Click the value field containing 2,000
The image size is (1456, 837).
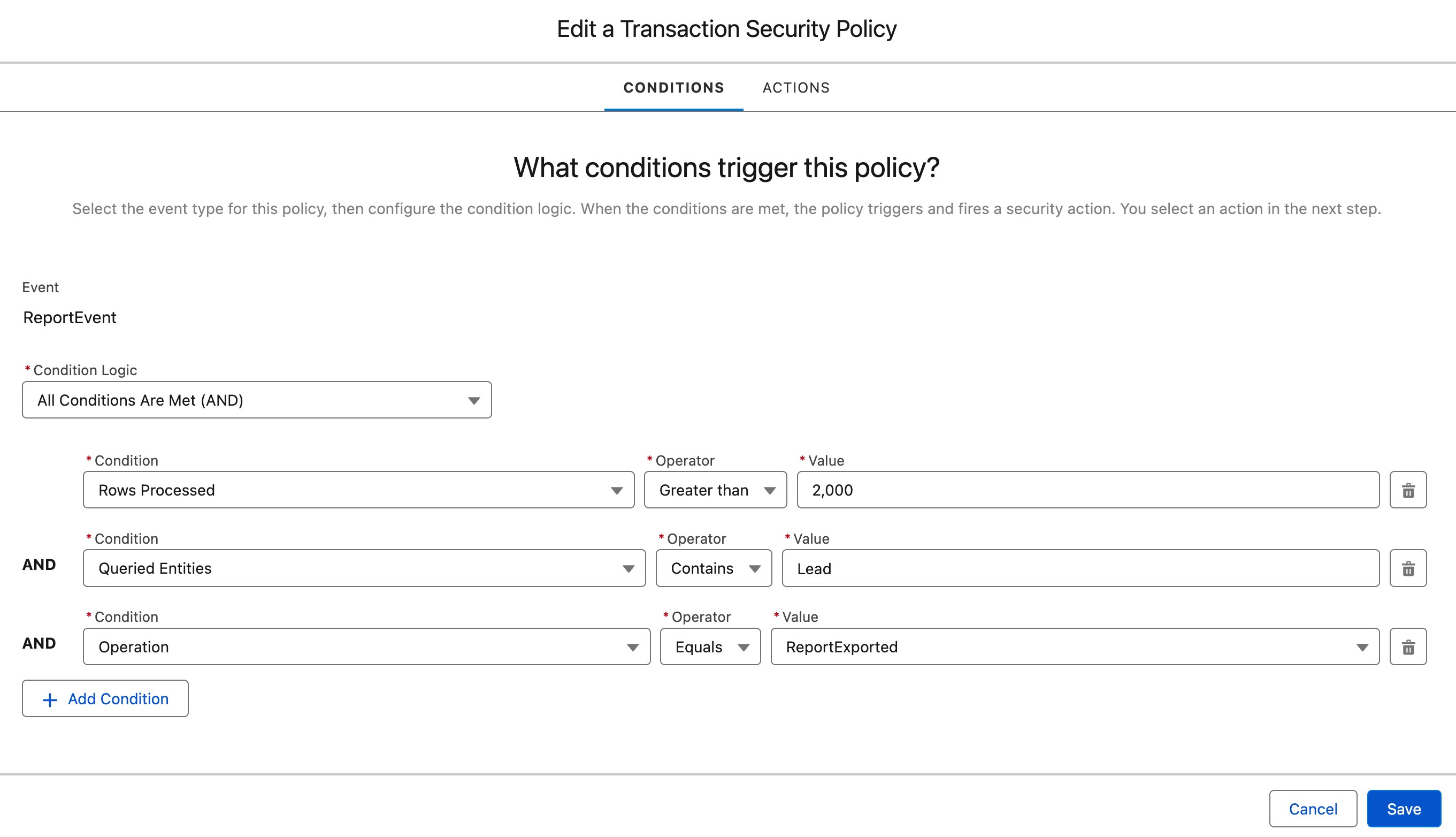(x=1087, y=490)
